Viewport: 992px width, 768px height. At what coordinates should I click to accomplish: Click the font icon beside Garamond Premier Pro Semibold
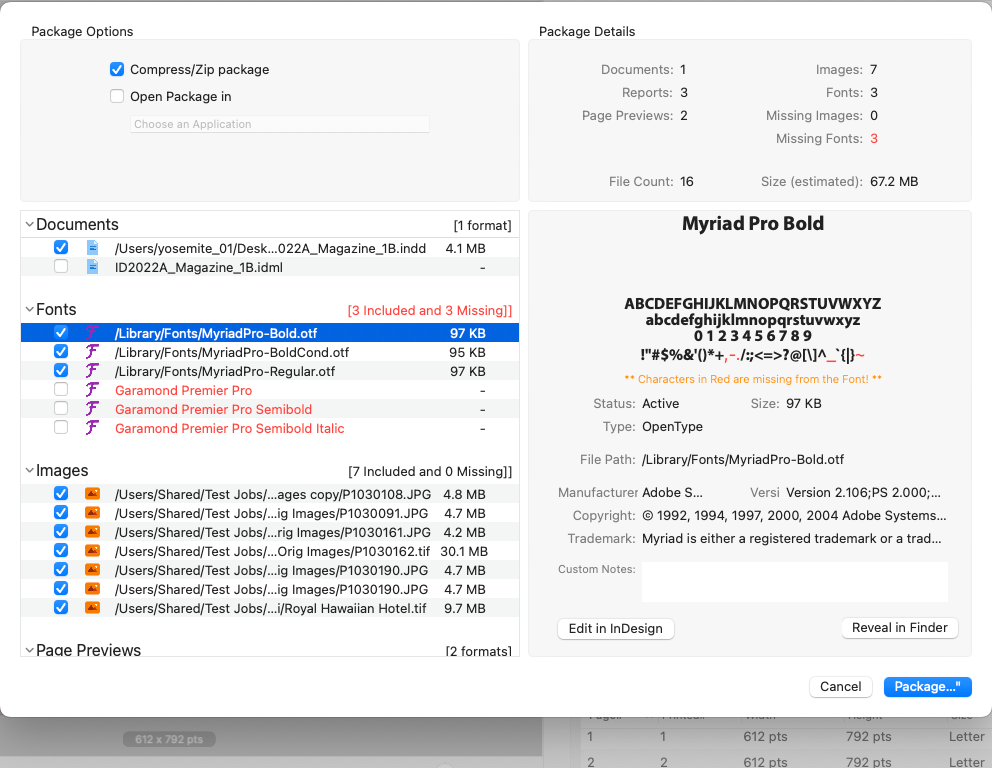point(92,409)
